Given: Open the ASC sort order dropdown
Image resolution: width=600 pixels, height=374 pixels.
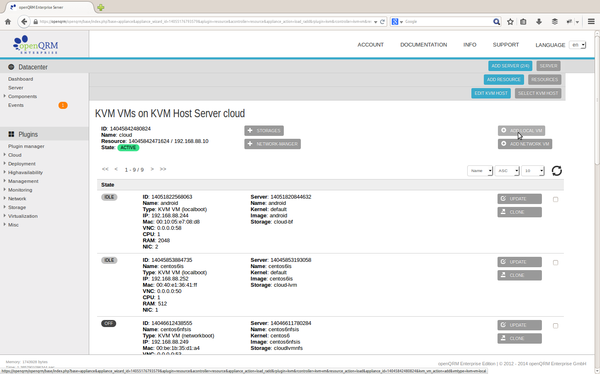Looking at the screenshot, I should pyautogui.click(x=507, y=171).
